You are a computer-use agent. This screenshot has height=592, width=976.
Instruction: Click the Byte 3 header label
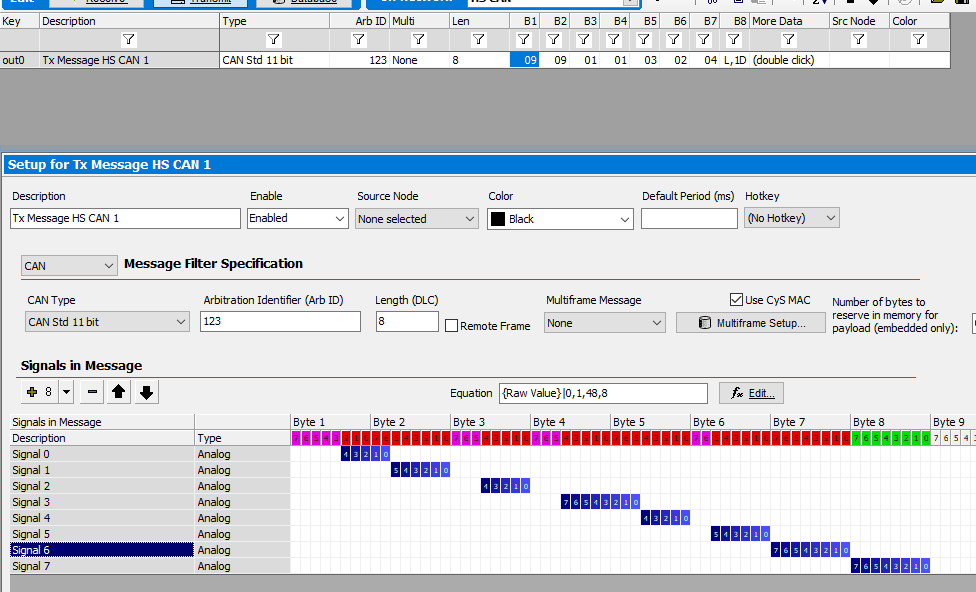coord(469,422)
